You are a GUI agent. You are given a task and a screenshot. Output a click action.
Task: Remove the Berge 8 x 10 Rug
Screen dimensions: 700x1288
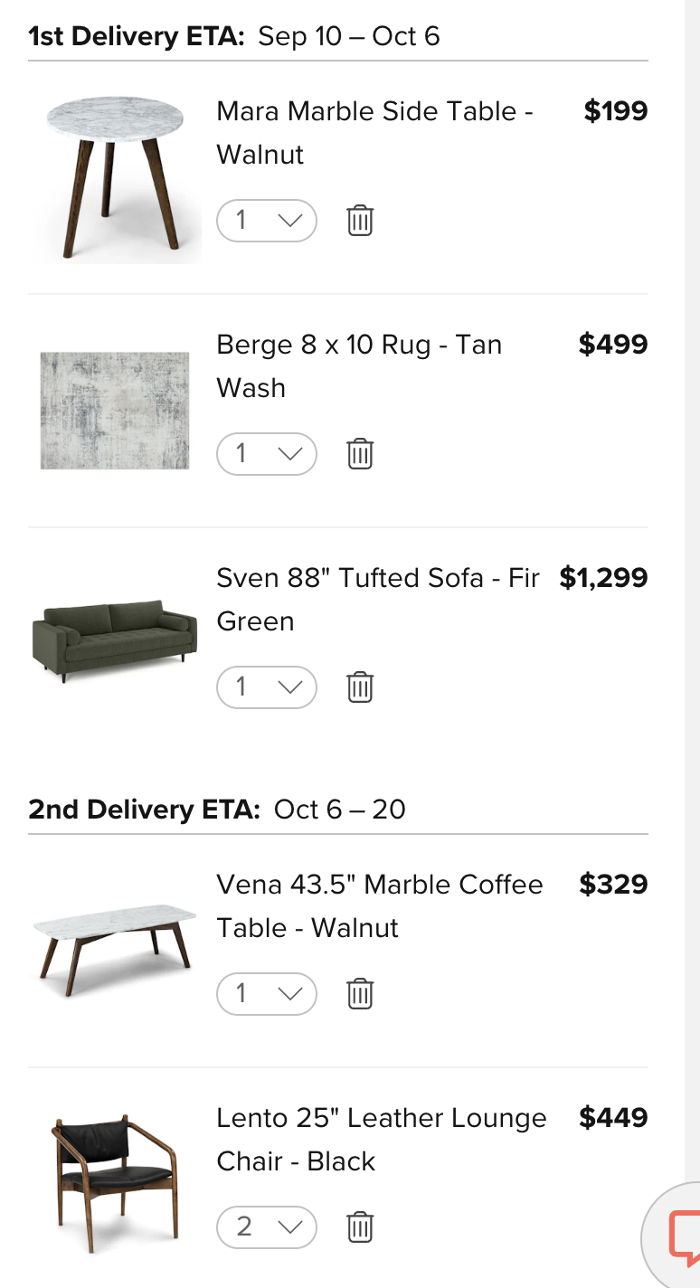(360, 454)
